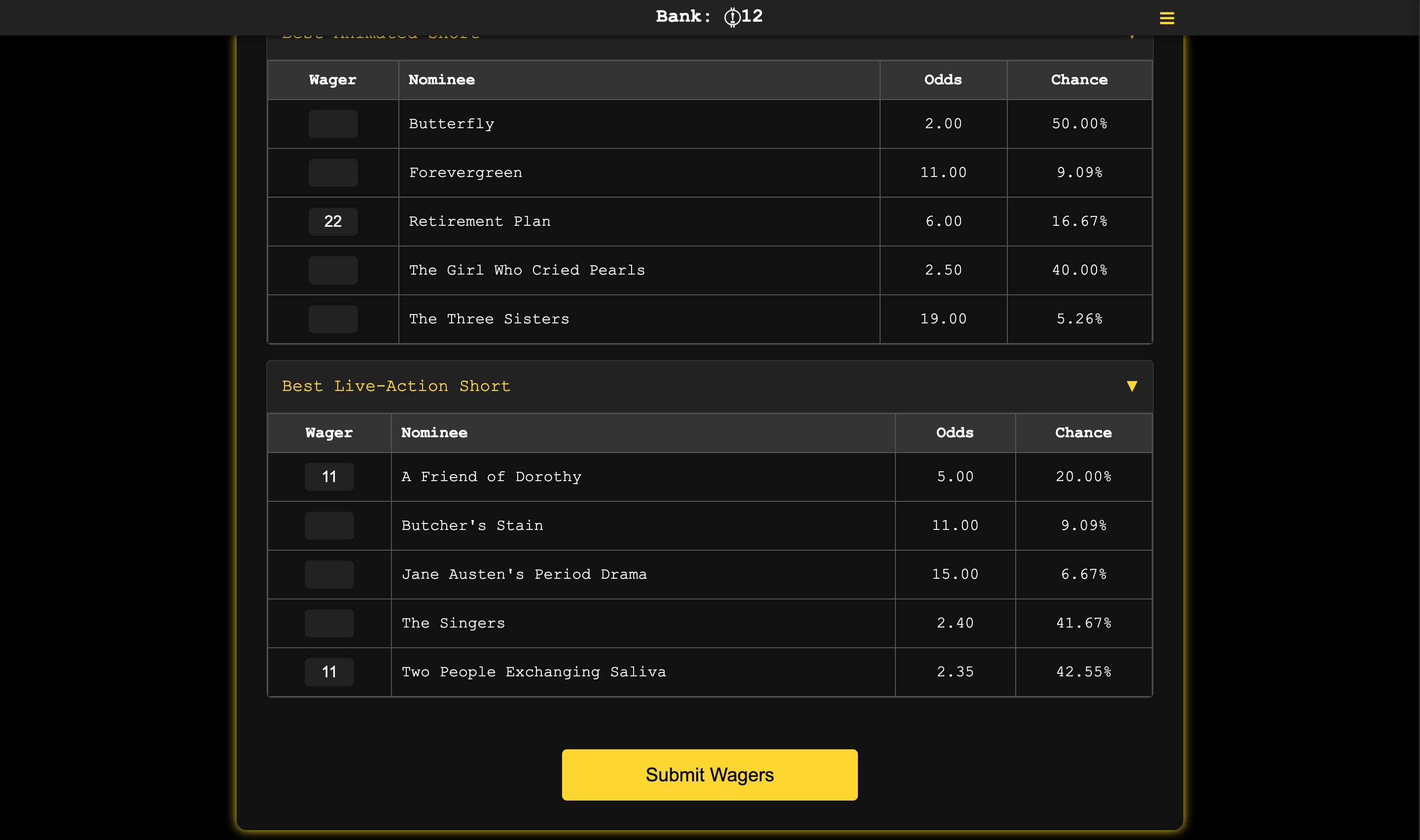Edit the A Friend of Dorothy wager
Screen dimensions: 1420x840
pyautogui.click(x=329, y=477)
